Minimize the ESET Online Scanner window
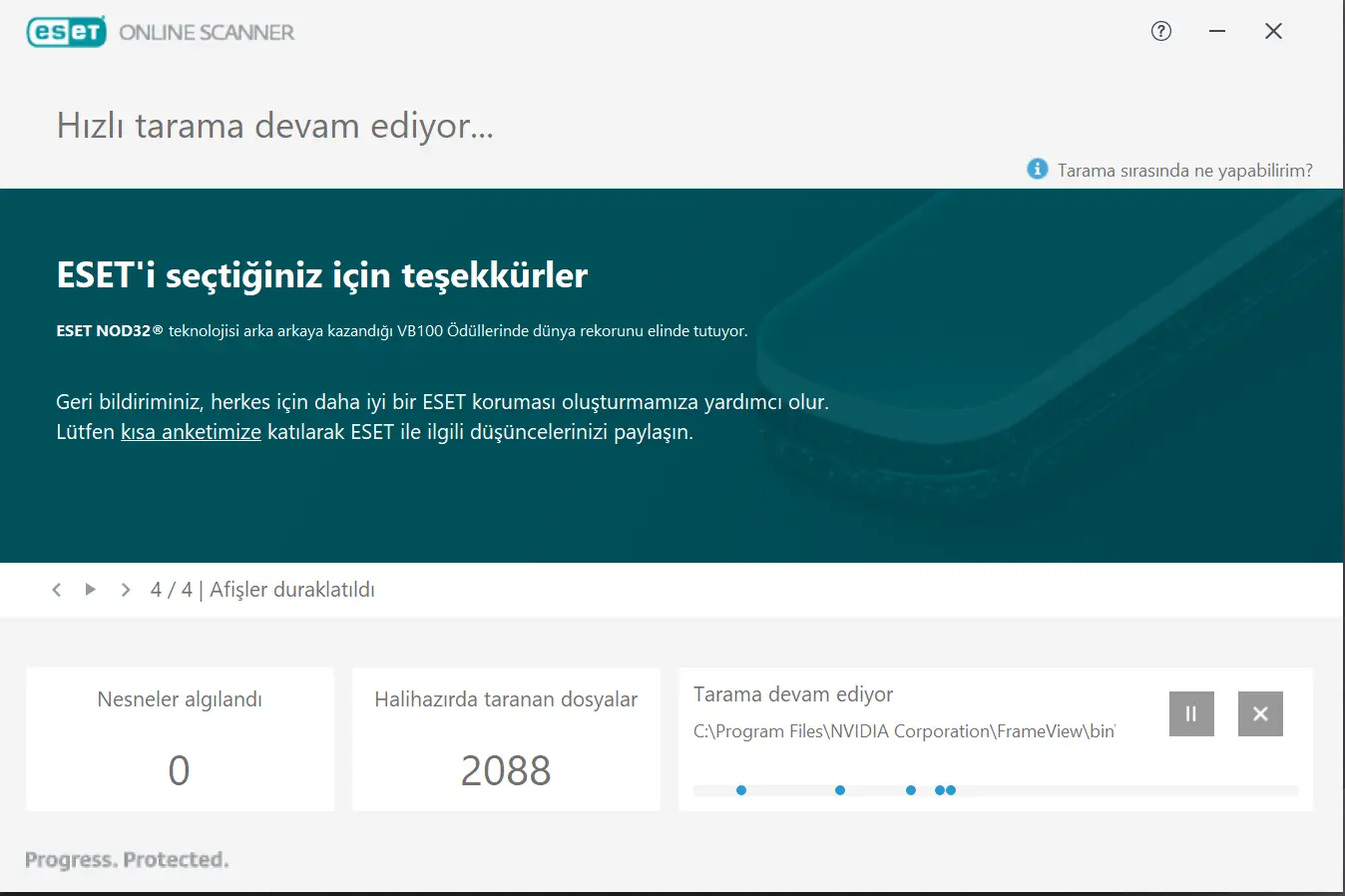Screen dimensions: 1345x896 [1217, 31]
